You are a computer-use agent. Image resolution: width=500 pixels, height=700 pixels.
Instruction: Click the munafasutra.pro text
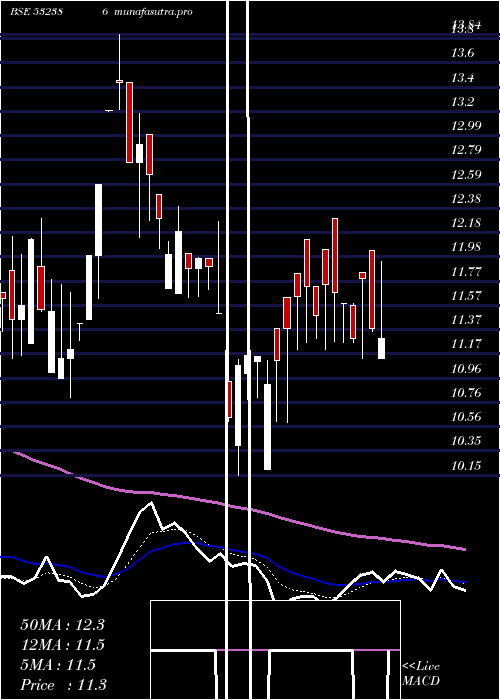pos(153,12)
